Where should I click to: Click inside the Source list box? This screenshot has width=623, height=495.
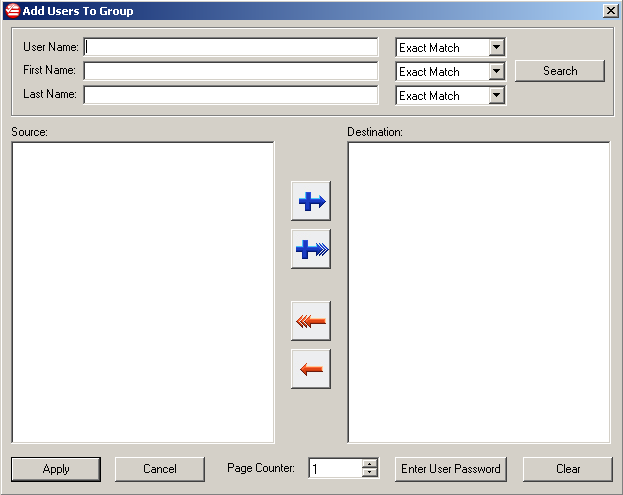pos(143,292)
